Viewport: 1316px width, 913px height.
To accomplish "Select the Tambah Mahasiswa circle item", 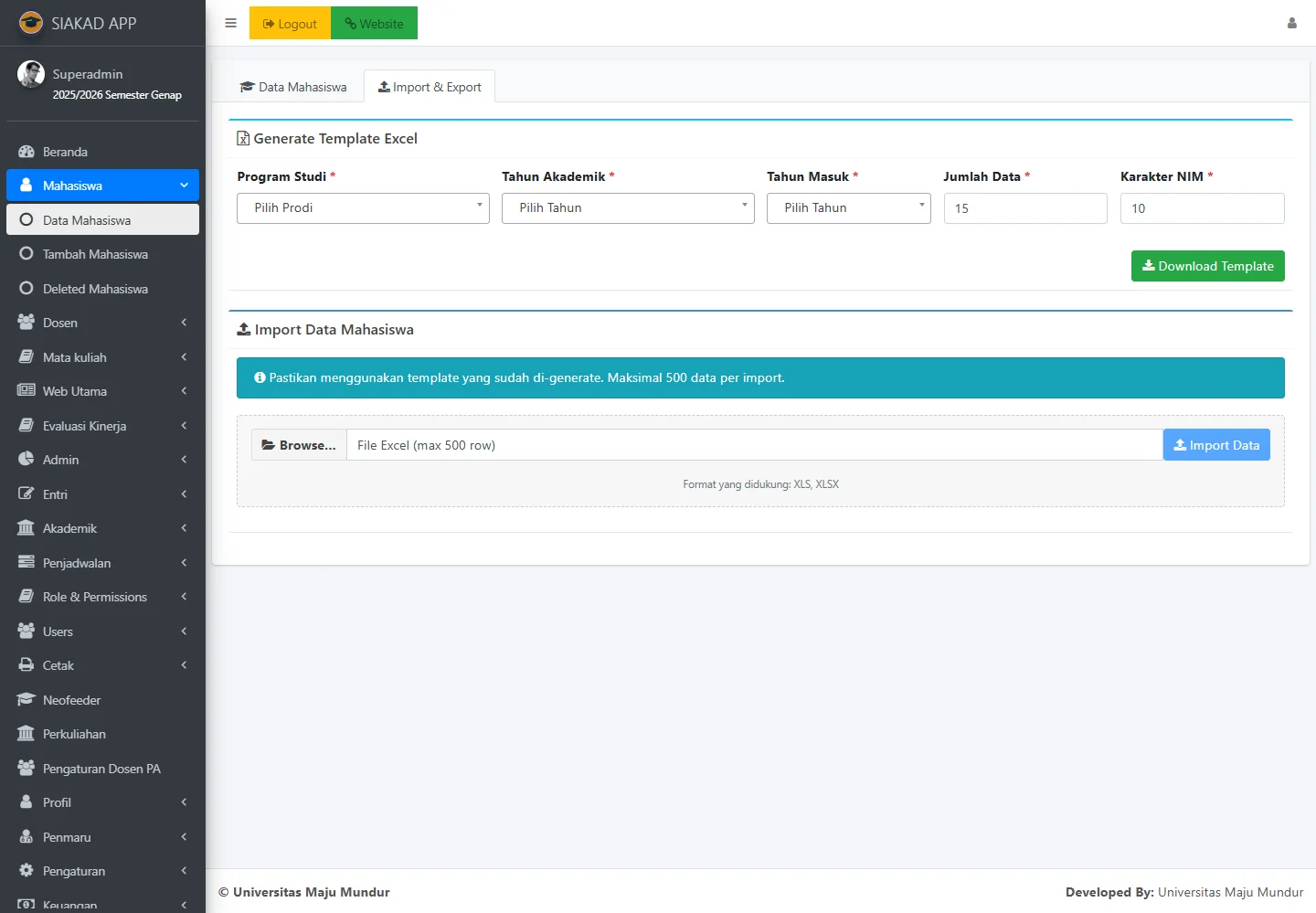I will click(x=27, y=254).
